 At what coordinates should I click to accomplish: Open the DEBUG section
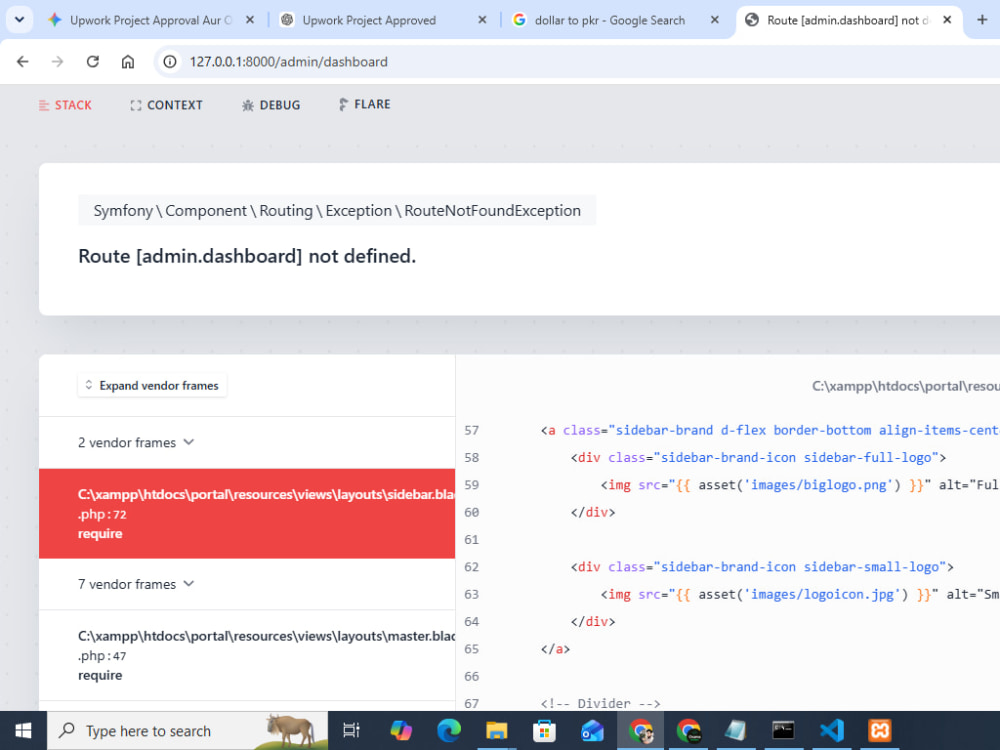(271, 105)
